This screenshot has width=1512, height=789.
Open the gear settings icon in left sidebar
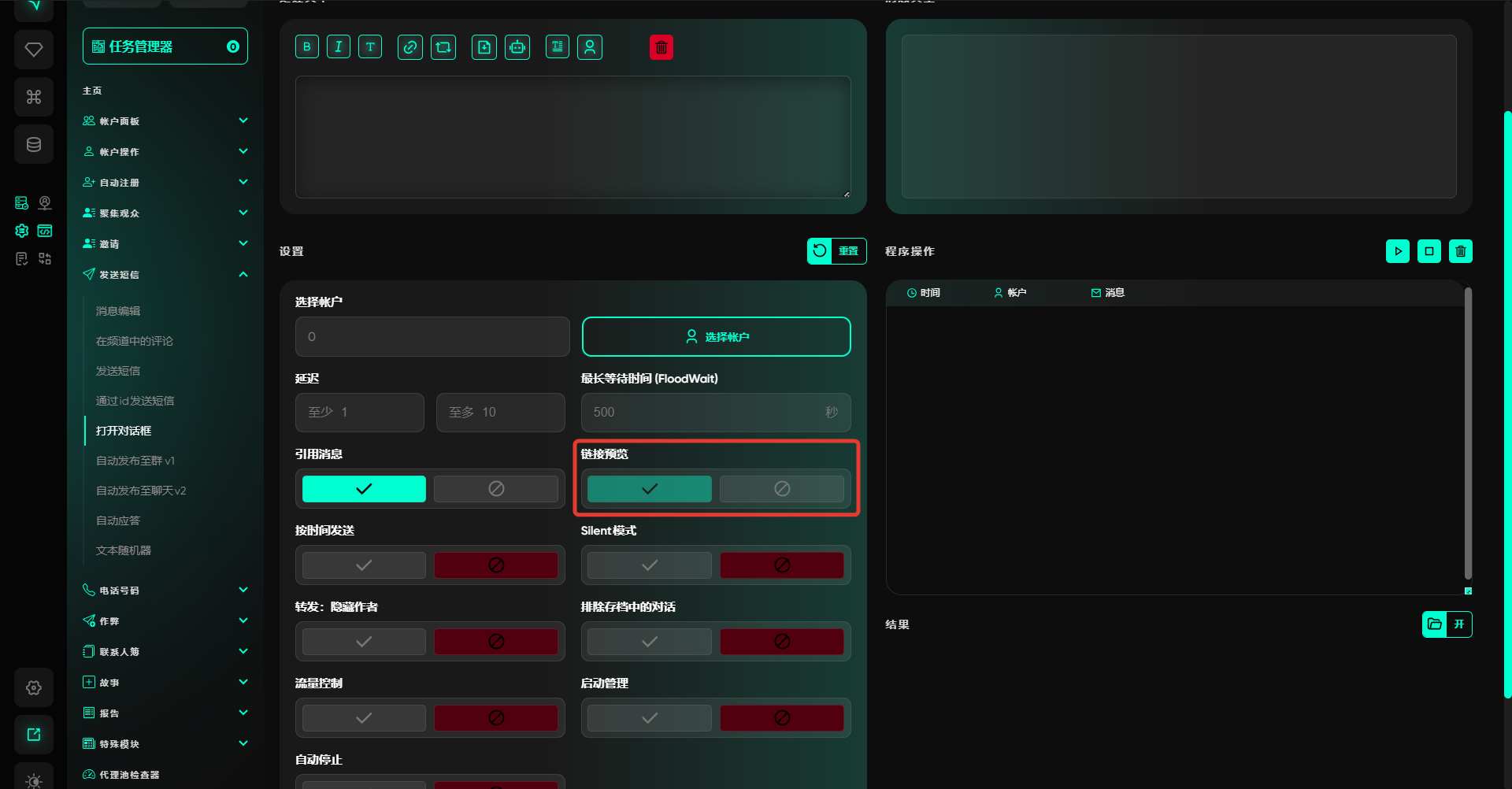pyautogui.click(x=34, y=687)
